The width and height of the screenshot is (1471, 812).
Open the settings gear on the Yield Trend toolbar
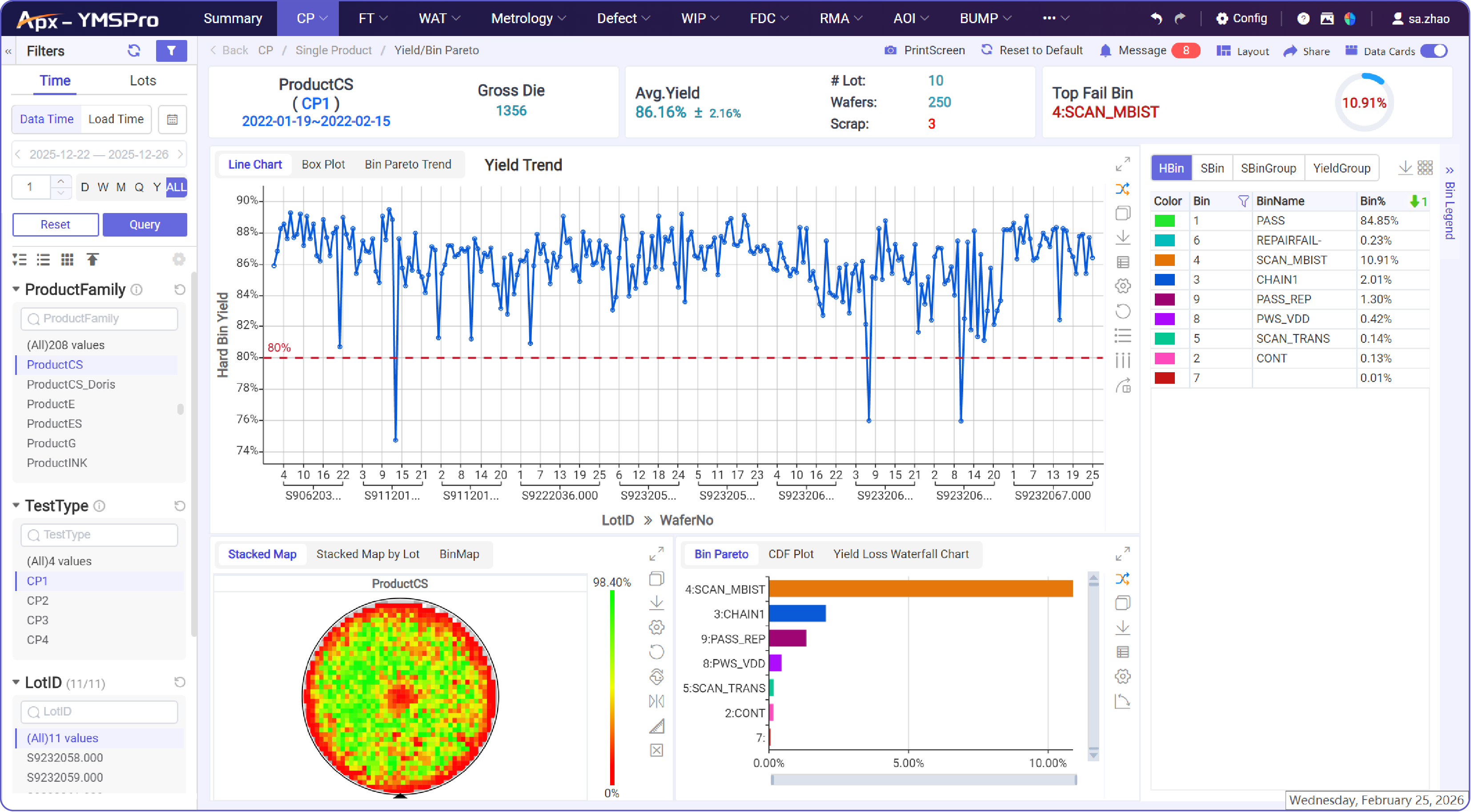tap(1123, 285)
